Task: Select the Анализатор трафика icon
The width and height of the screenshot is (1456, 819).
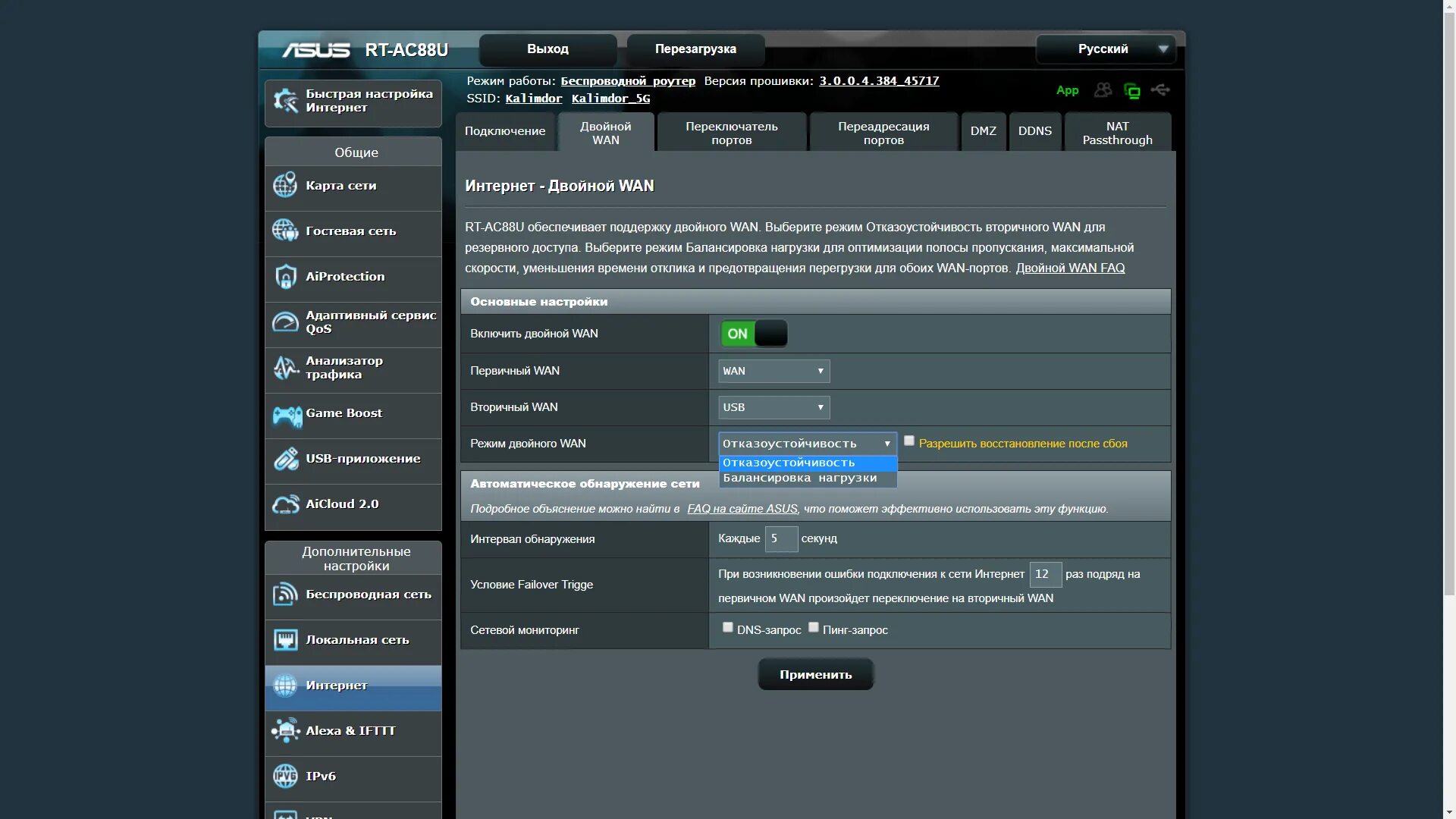Action: pyautogui.click(x=285, y=368)
